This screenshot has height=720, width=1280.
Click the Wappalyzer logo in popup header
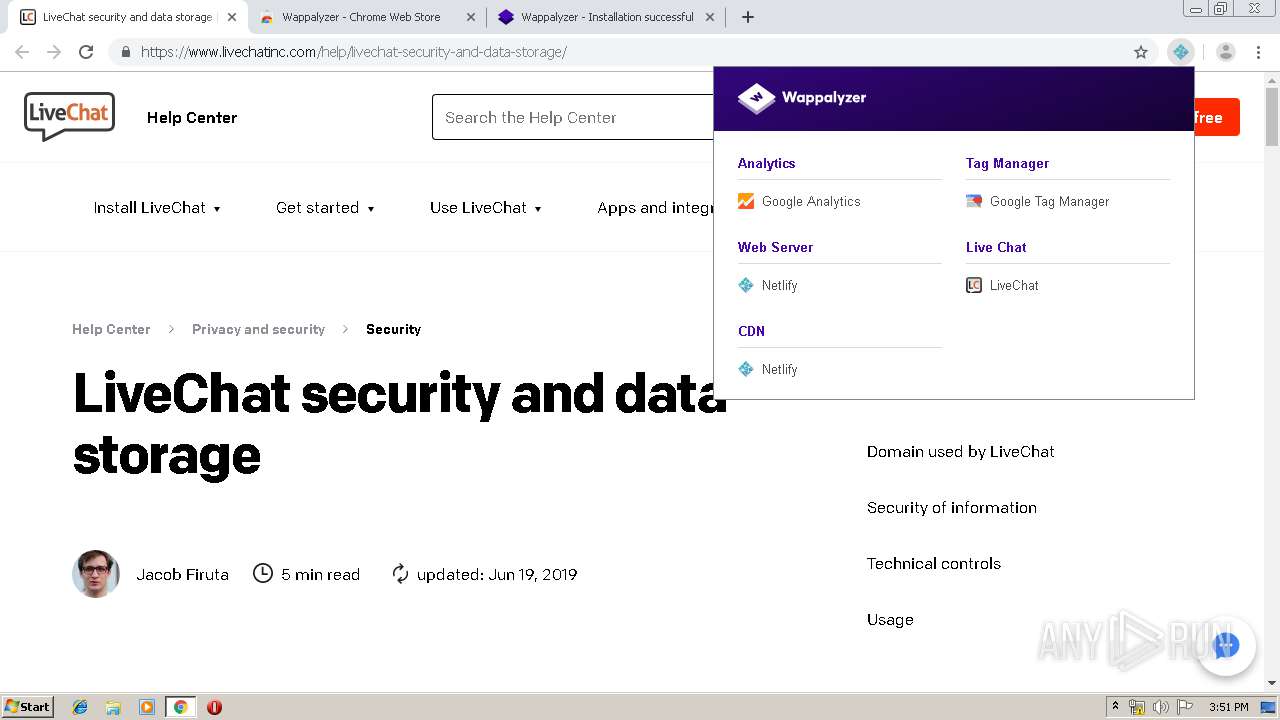802,98
